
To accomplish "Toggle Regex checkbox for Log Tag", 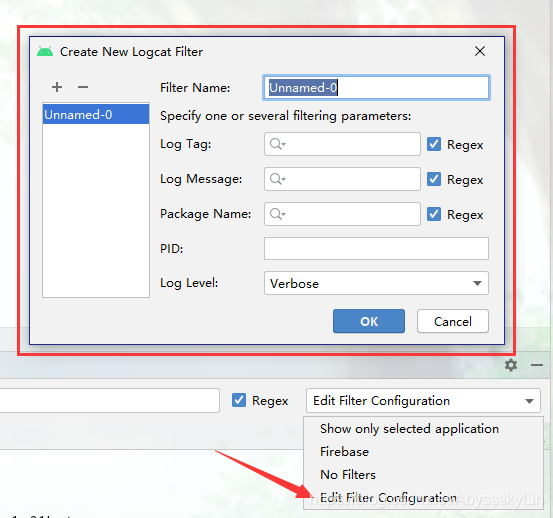I will click(x=434, y=144).
